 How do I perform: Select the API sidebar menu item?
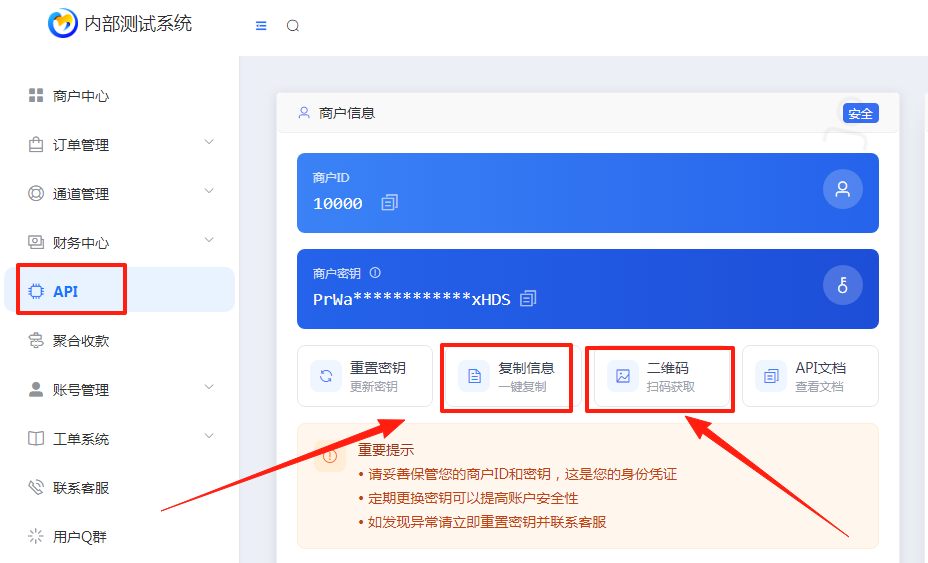[x=66, y=291]
